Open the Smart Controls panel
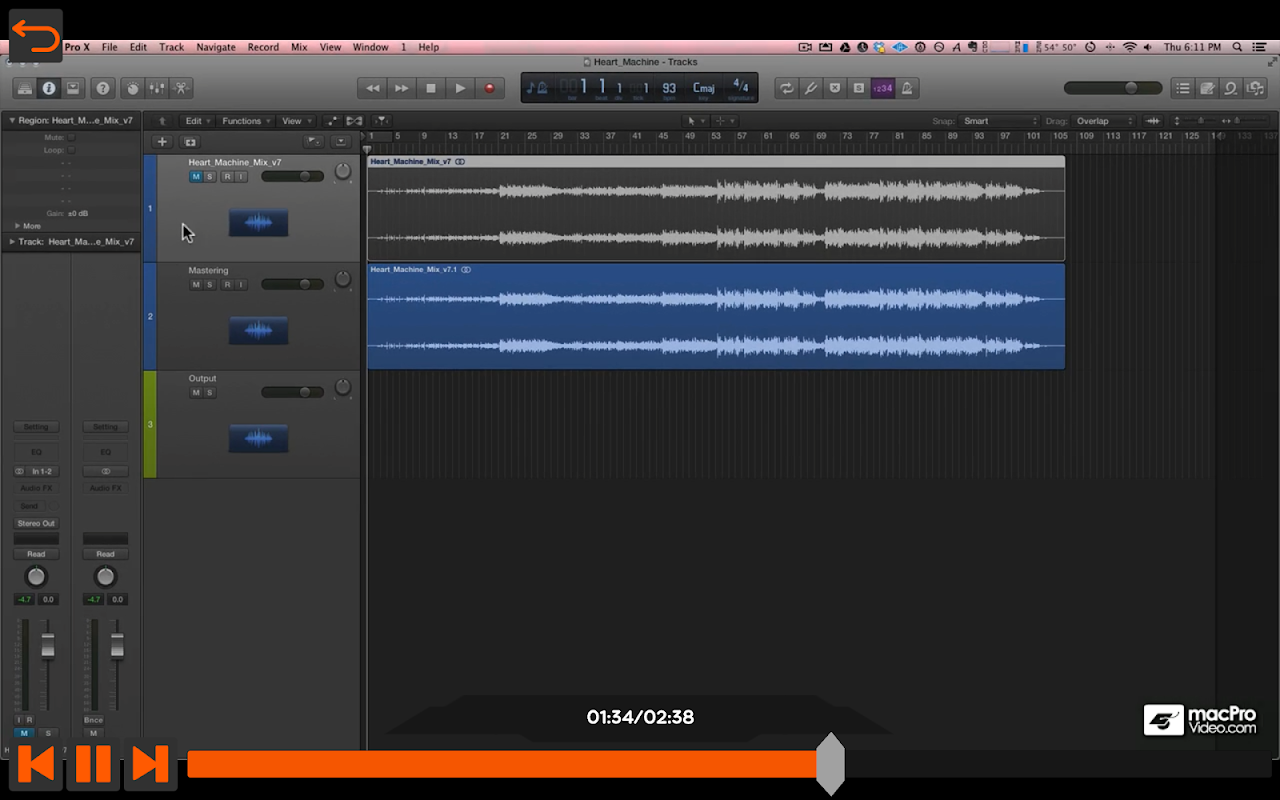Viewport: 1280px width, 800px height. pyautogui.click(x=132, y=88)
